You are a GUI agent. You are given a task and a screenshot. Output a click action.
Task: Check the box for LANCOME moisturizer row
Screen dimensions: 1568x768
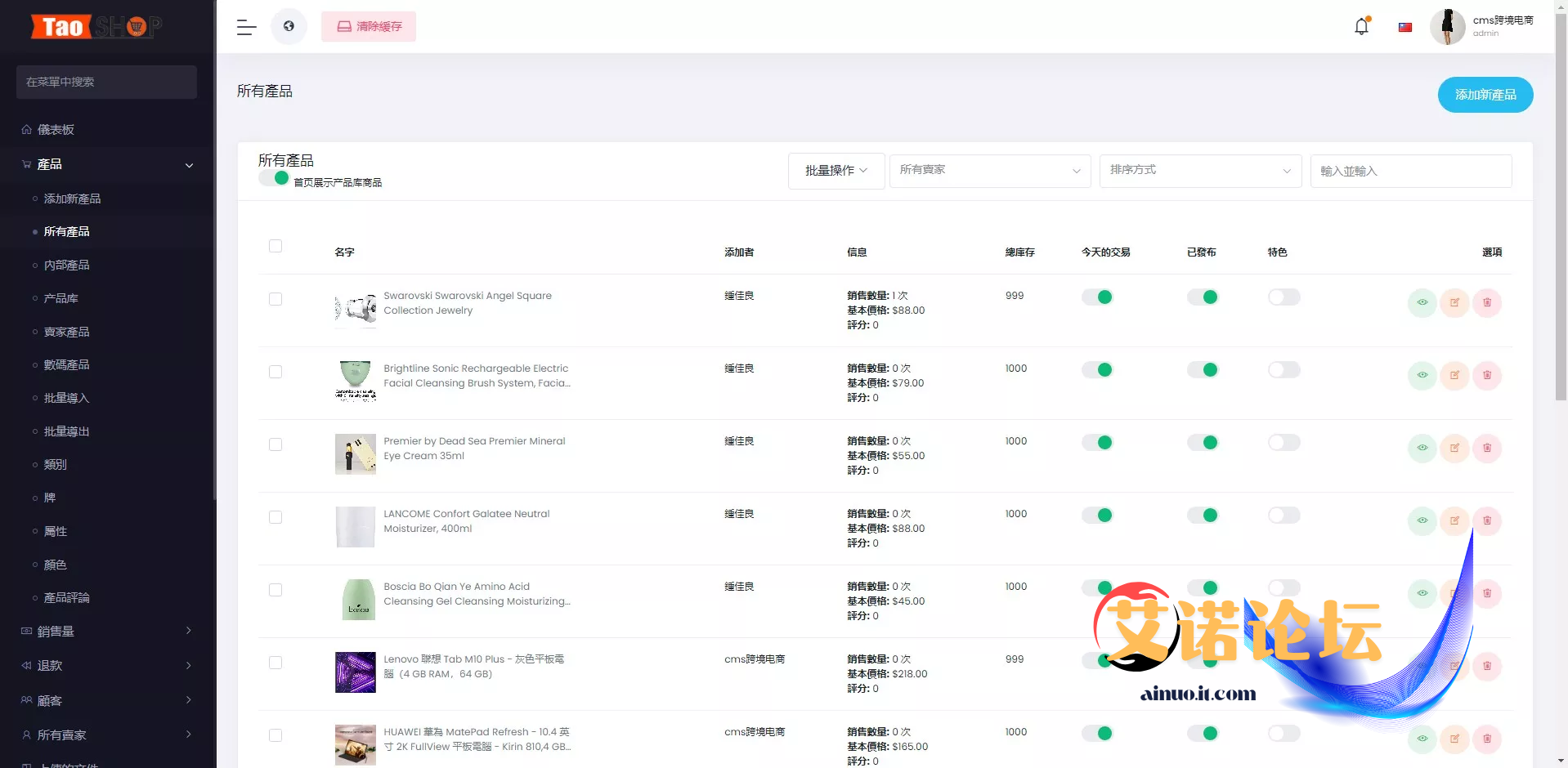[x=276, y=517]
